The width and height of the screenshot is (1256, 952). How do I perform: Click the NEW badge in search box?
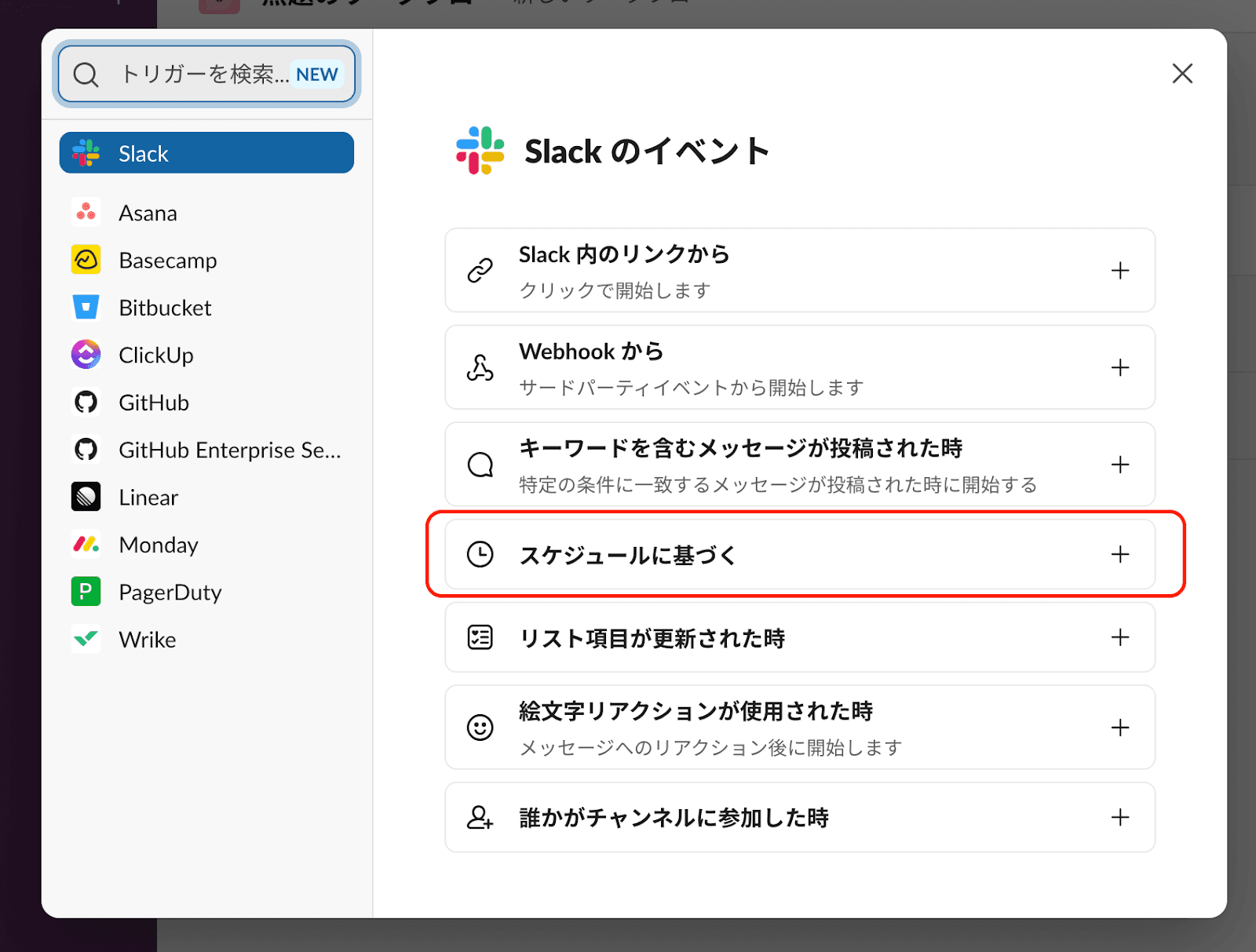pyautogui.click(x=317, y=75)
